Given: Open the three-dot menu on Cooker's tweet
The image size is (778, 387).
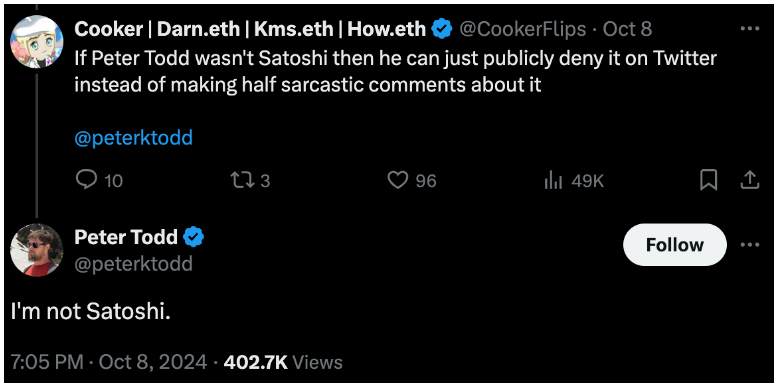Looking at the screenshot, I should 750,28.
